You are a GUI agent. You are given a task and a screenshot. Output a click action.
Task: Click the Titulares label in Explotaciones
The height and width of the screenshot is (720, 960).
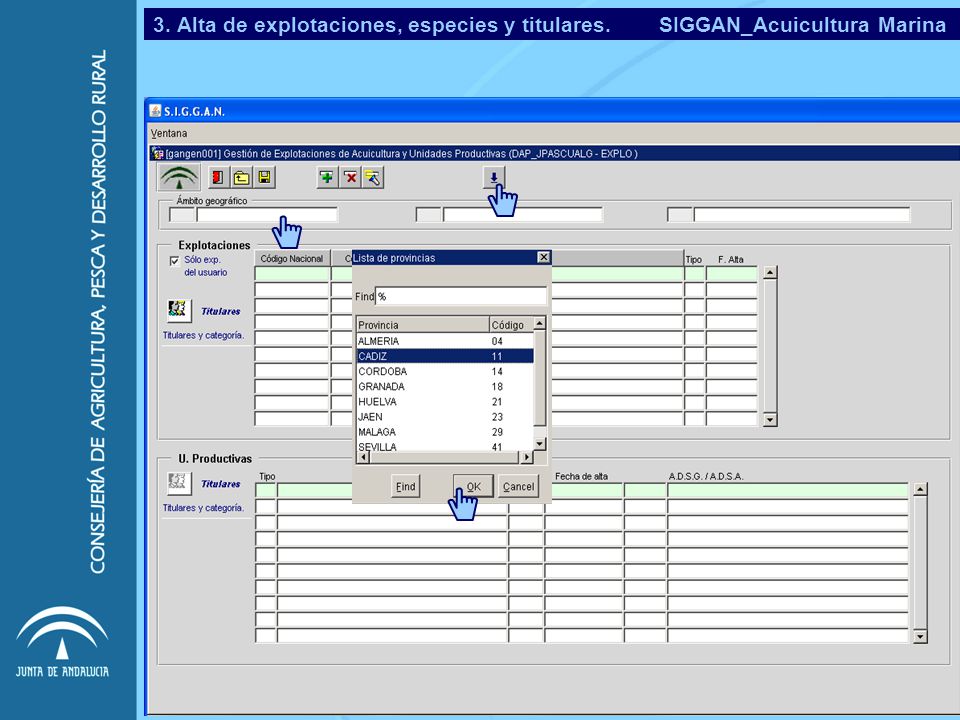tap(220, 312)
